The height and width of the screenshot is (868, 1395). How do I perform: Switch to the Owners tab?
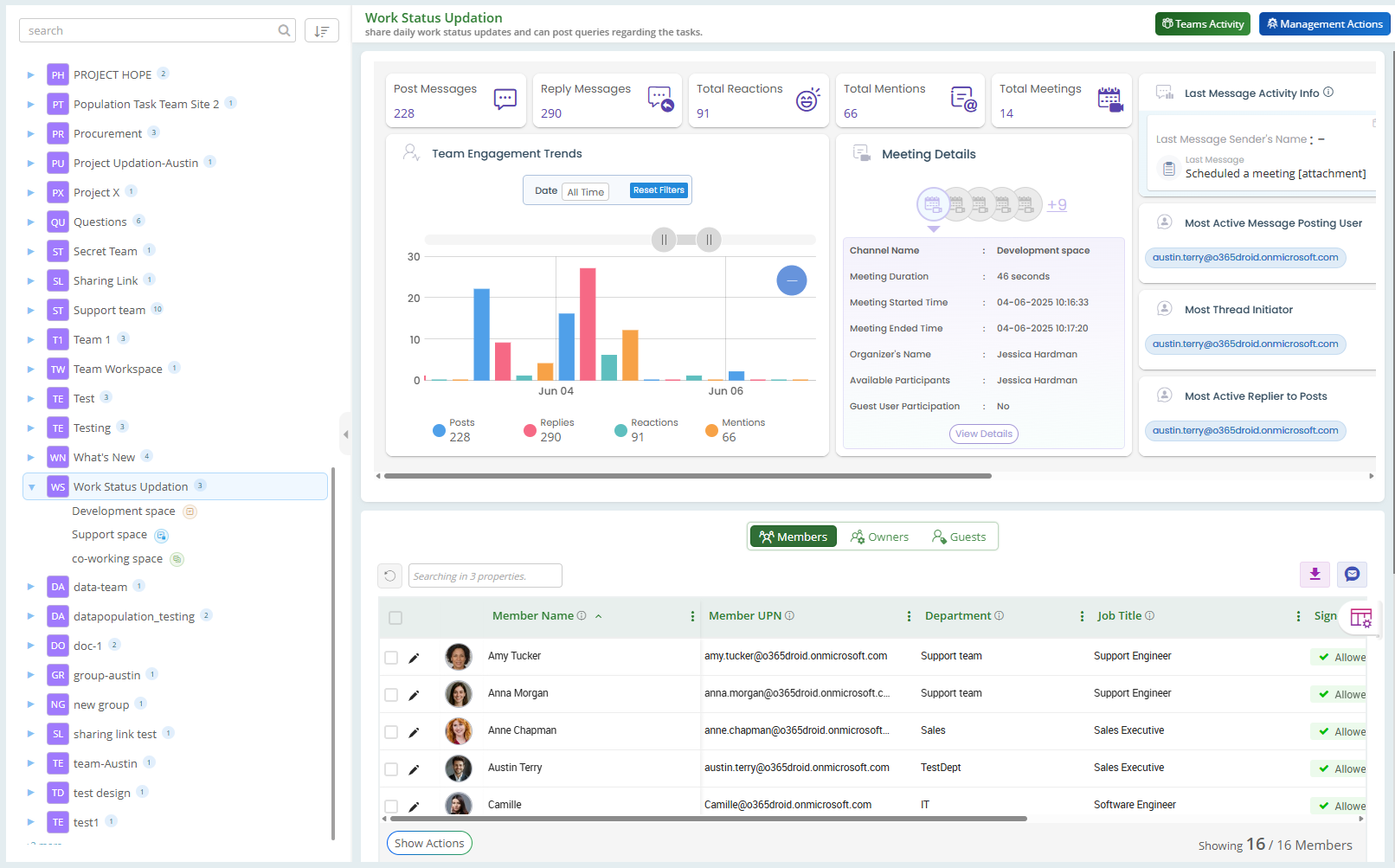click(879, 537)
